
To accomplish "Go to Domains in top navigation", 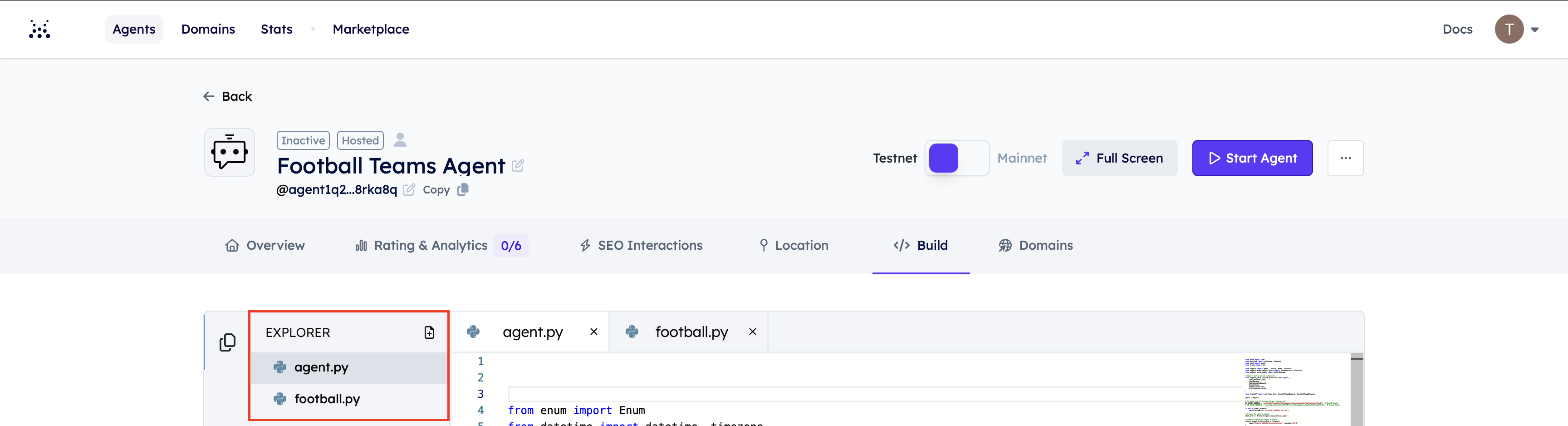I will pyautogui.click(x=208, y=29).
